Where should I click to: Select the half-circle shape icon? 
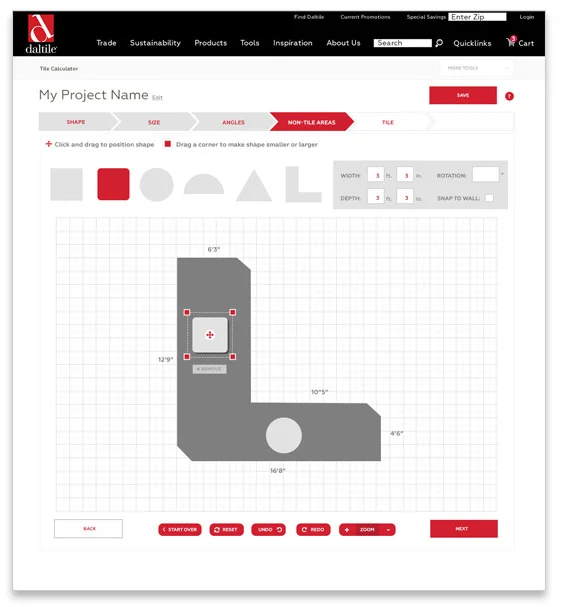(204, 184)
